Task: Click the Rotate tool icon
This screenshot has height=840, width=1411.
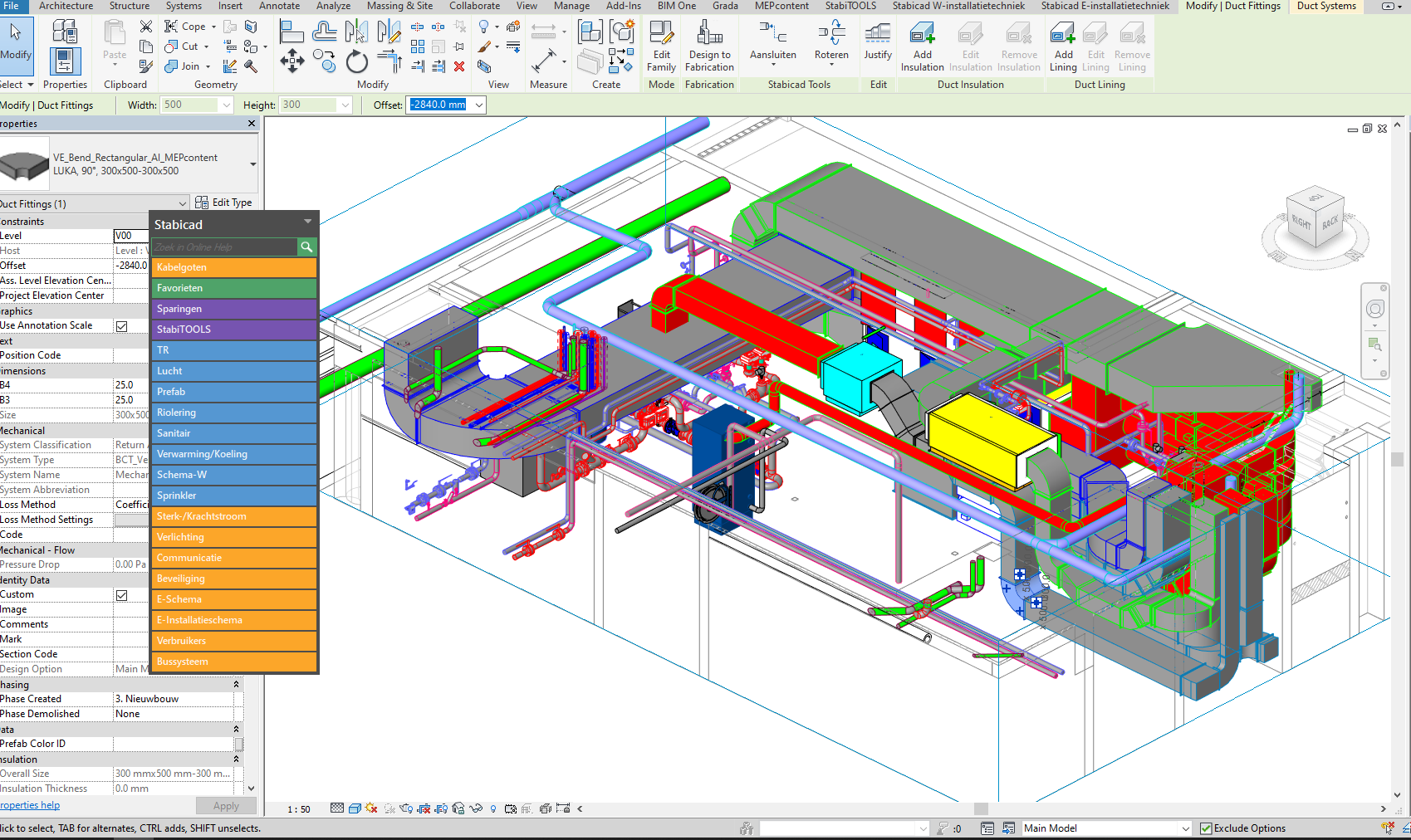Action: tap(357, 61)
